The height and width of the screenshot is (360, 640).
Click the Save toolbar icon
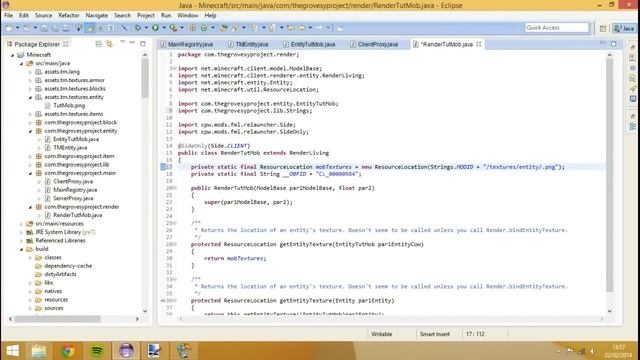44,28
